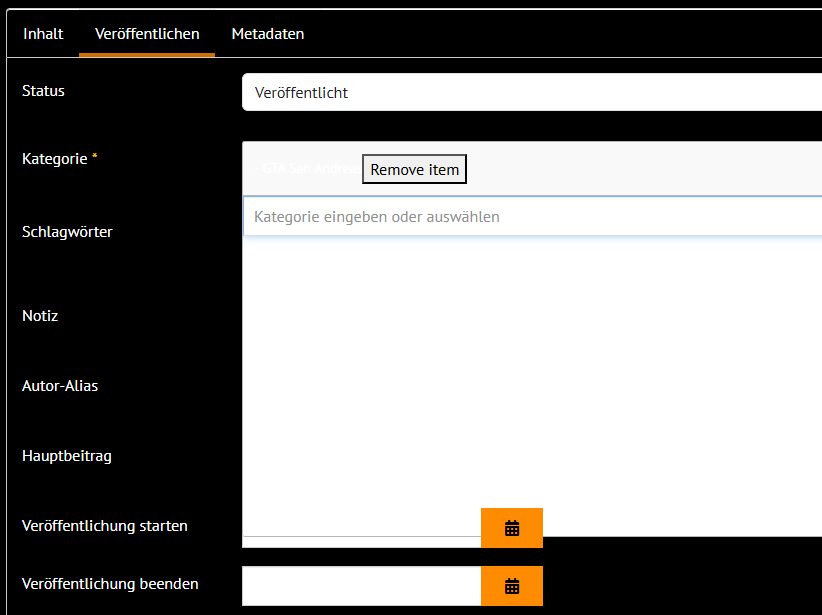Click the Autor-Alias label
The image size is (822, 615).
[60, 386]
